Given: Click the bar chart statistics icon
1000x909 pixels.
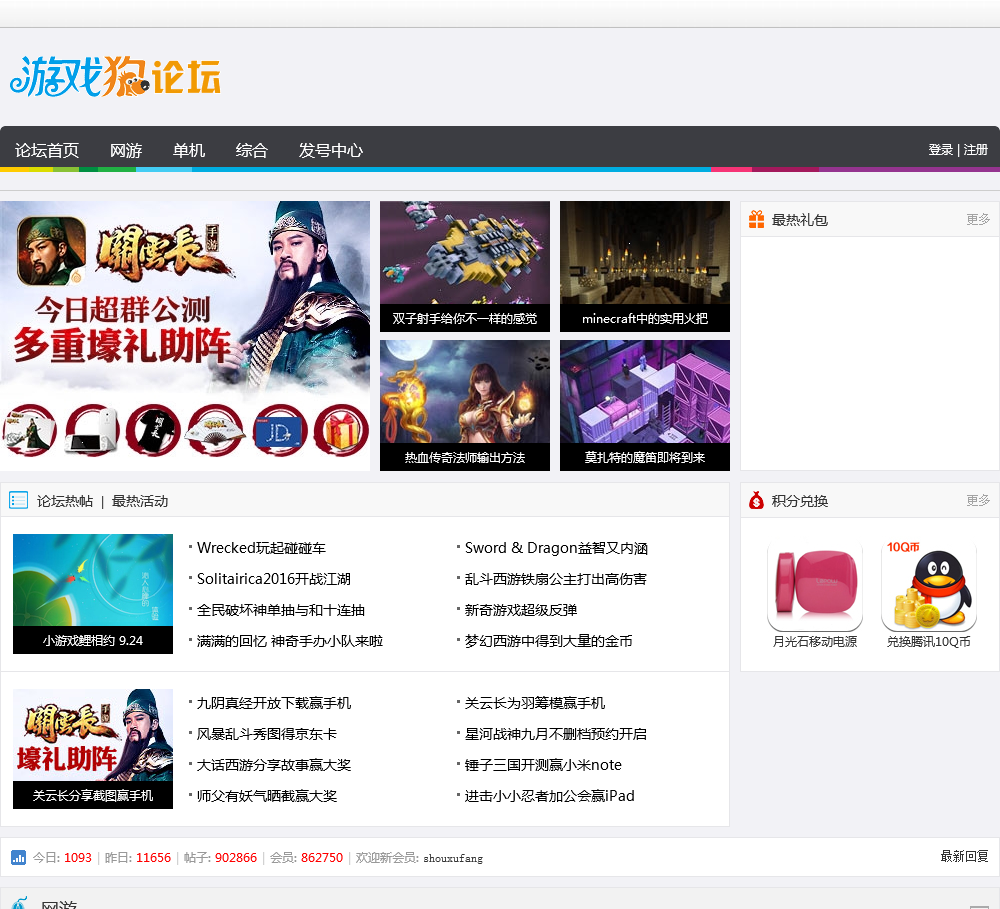Looking at the screenshot, I should pyautogui.click(x=18, y=857).
